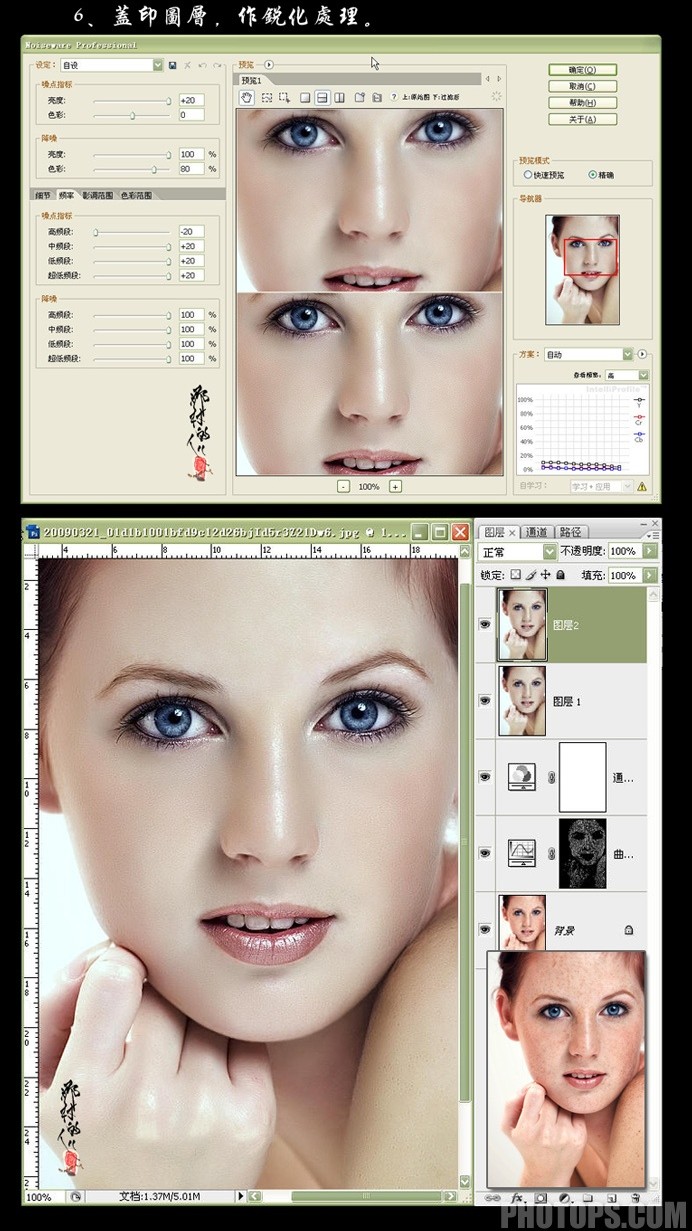
Task: Click the round arrow button next to 预览 label
Action: [269, 64]
